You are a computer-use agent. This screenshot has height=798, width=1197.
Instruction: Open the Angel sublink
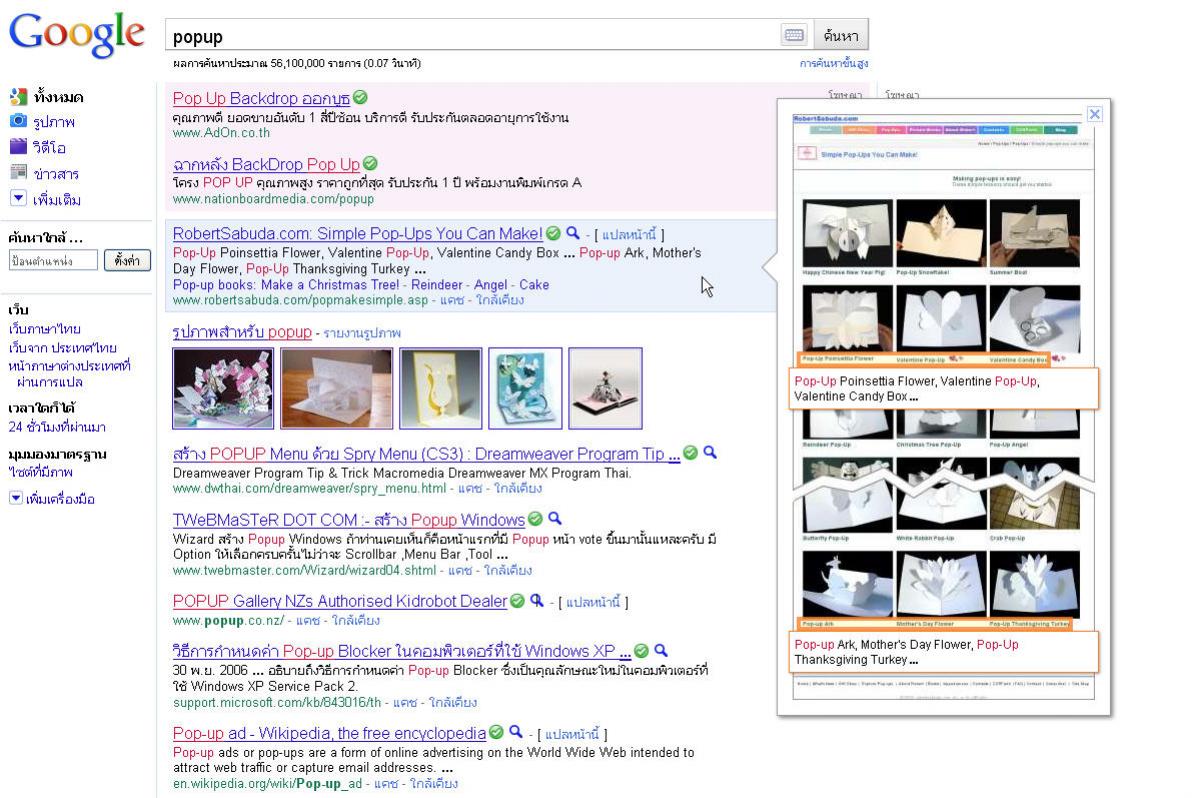(x=490, y=285)
